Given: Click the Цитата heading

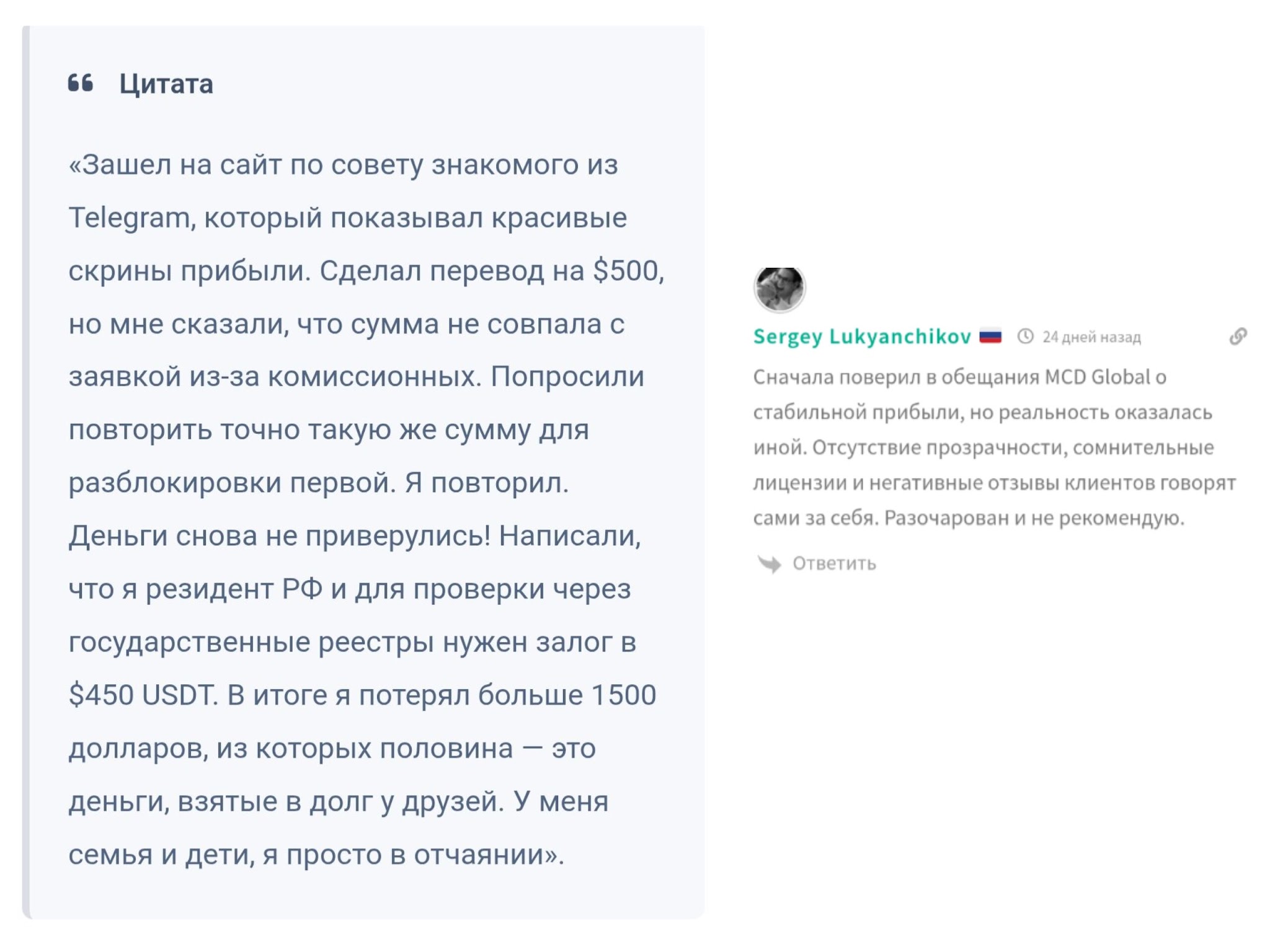Looking at the screenshot, I should point(166,84).
